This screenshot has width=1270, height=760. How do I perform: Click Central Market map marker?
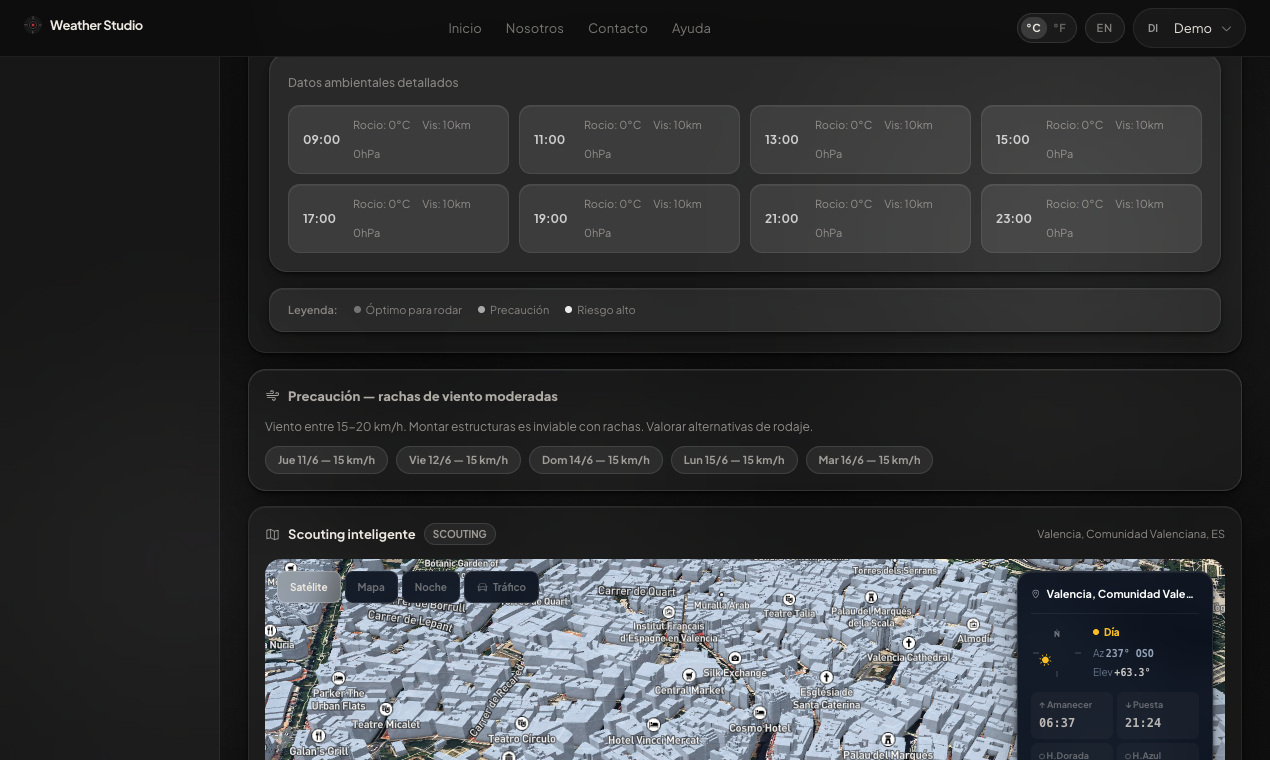(688, 676)
